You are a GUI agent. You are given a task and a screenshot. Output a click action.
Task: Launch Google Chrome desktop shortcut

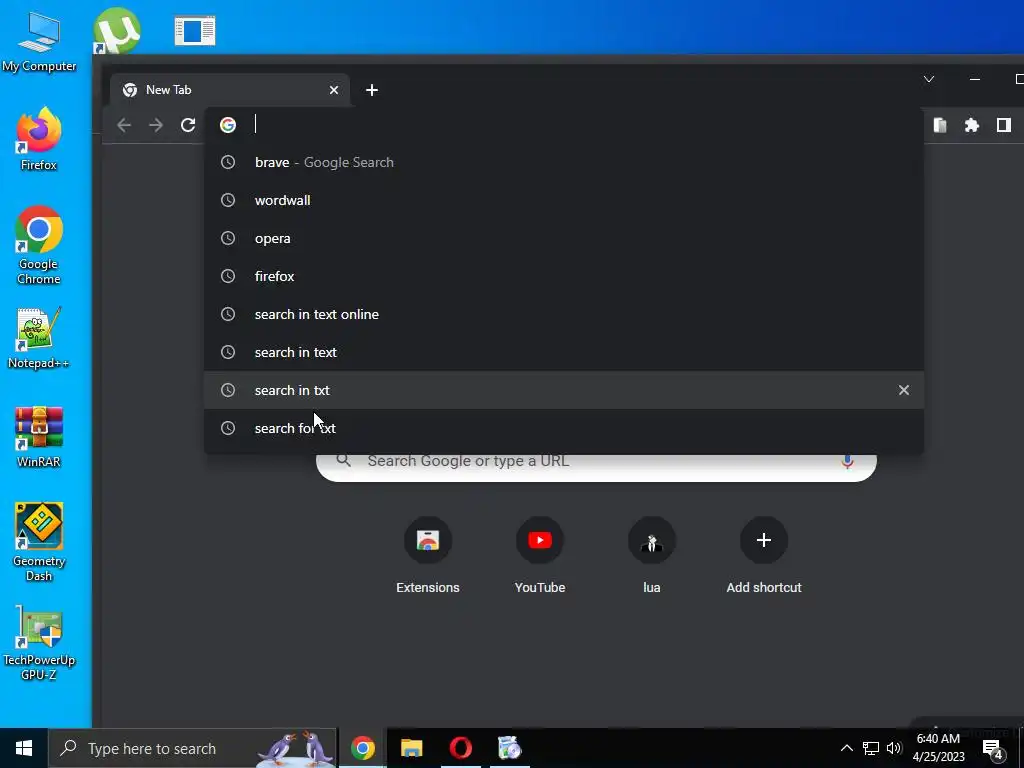tap(39, 246)
